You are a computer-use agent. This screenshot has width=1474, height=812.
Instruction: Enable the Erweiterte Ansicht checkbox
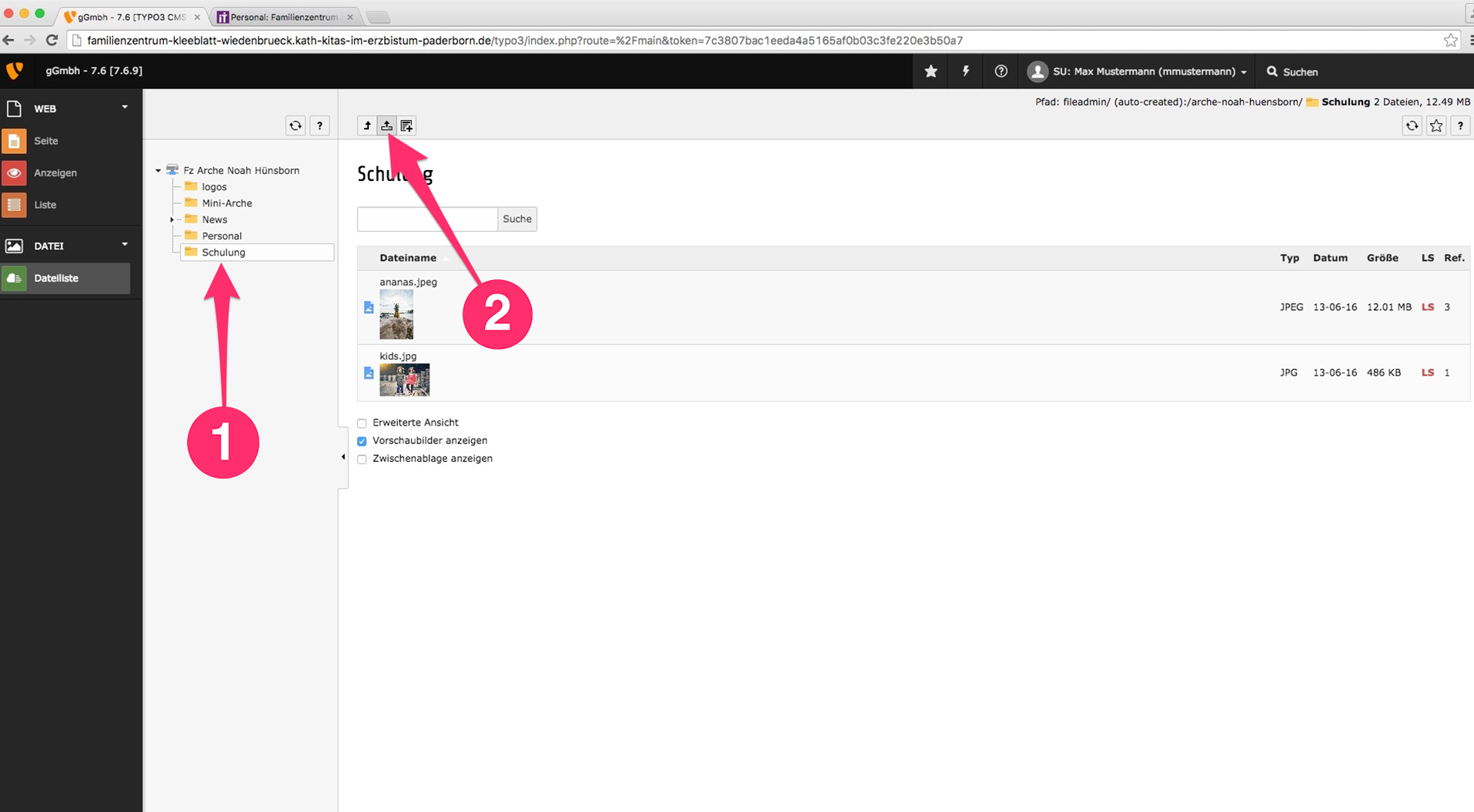[362, 423]
